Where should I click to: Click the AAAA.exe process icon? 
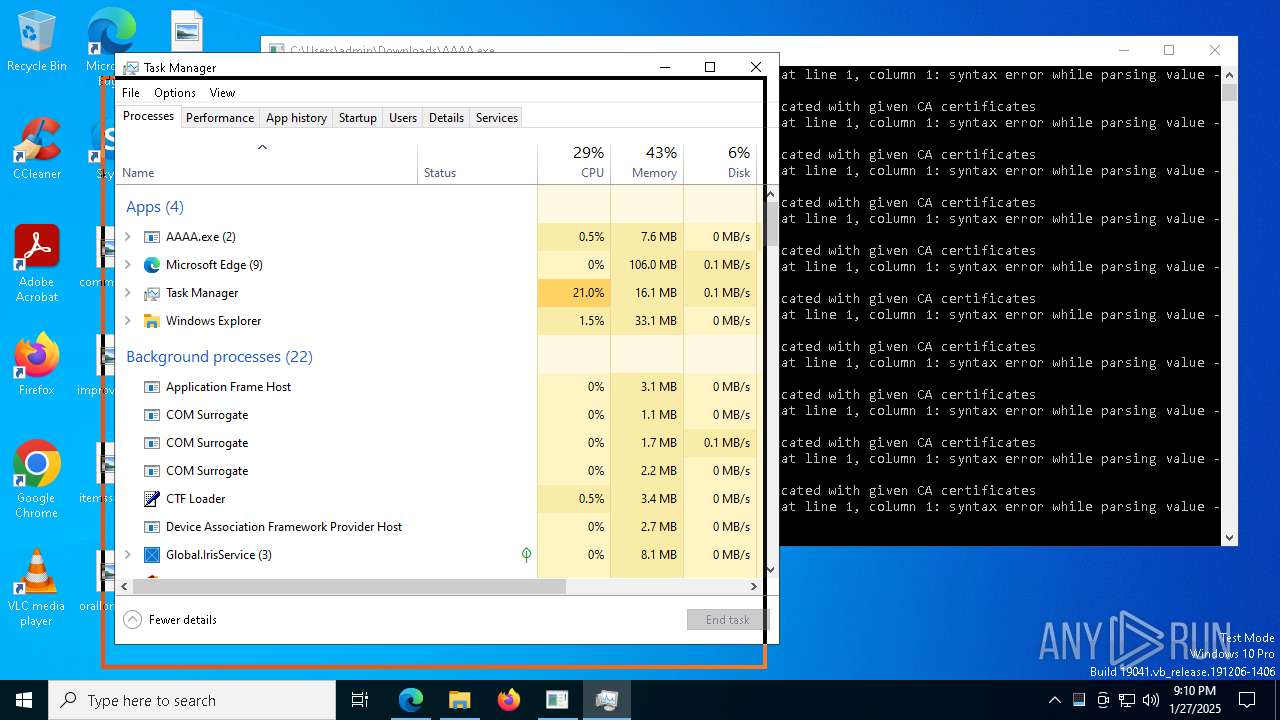(152, 237)
